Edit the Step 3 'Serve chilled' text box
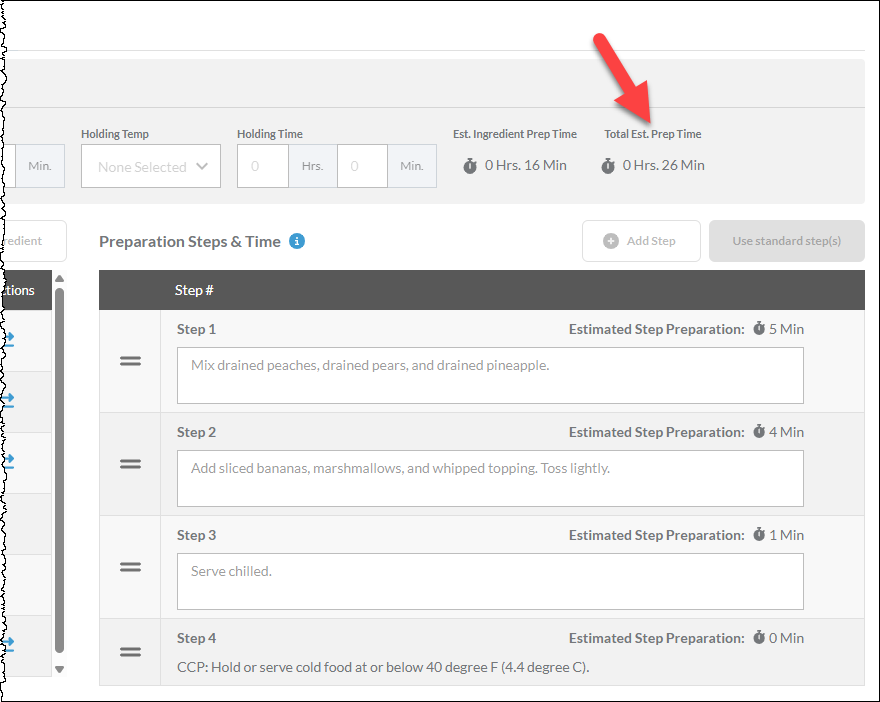 pos(490,581)
